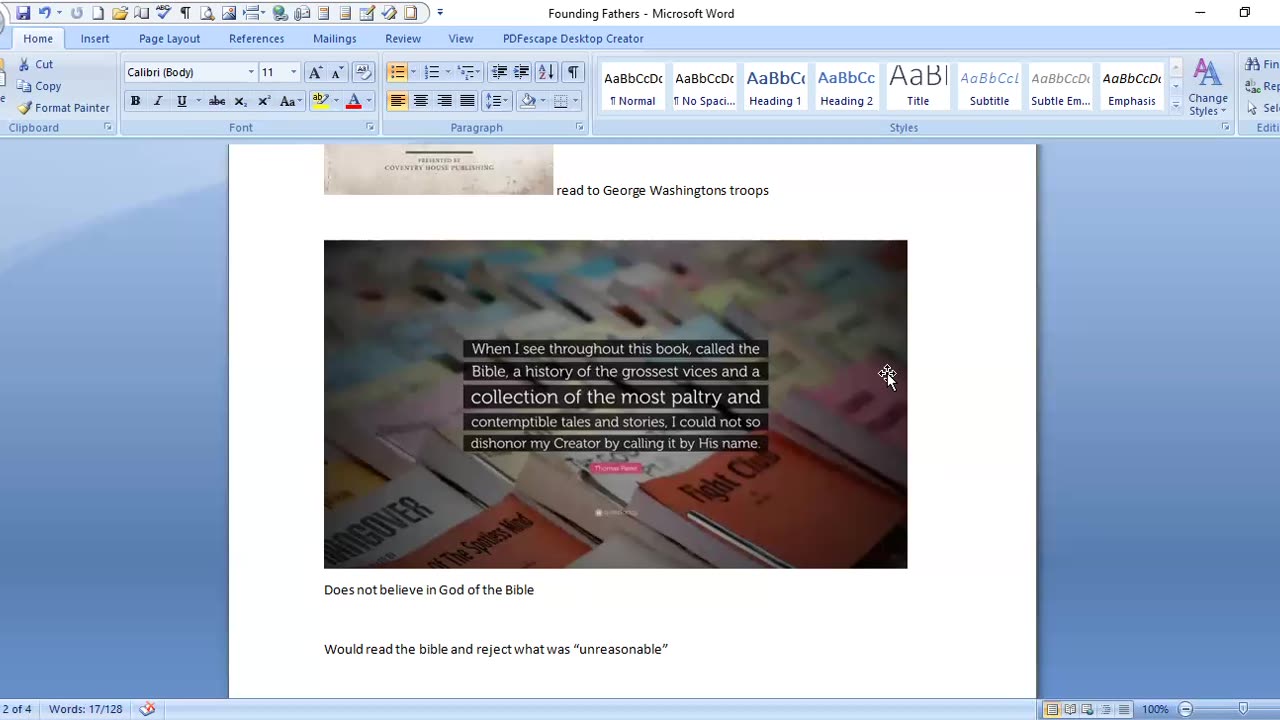The image size is (1280, 720).
Task: Open the font size dropdown
Action: [293, 72]
